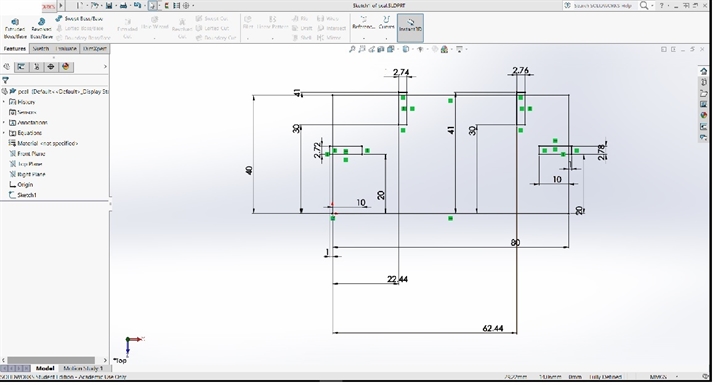The width and height of the screenshot is (715, 385).
Task: Select the Model tab at bottom
Action: [x=45, y=368]
